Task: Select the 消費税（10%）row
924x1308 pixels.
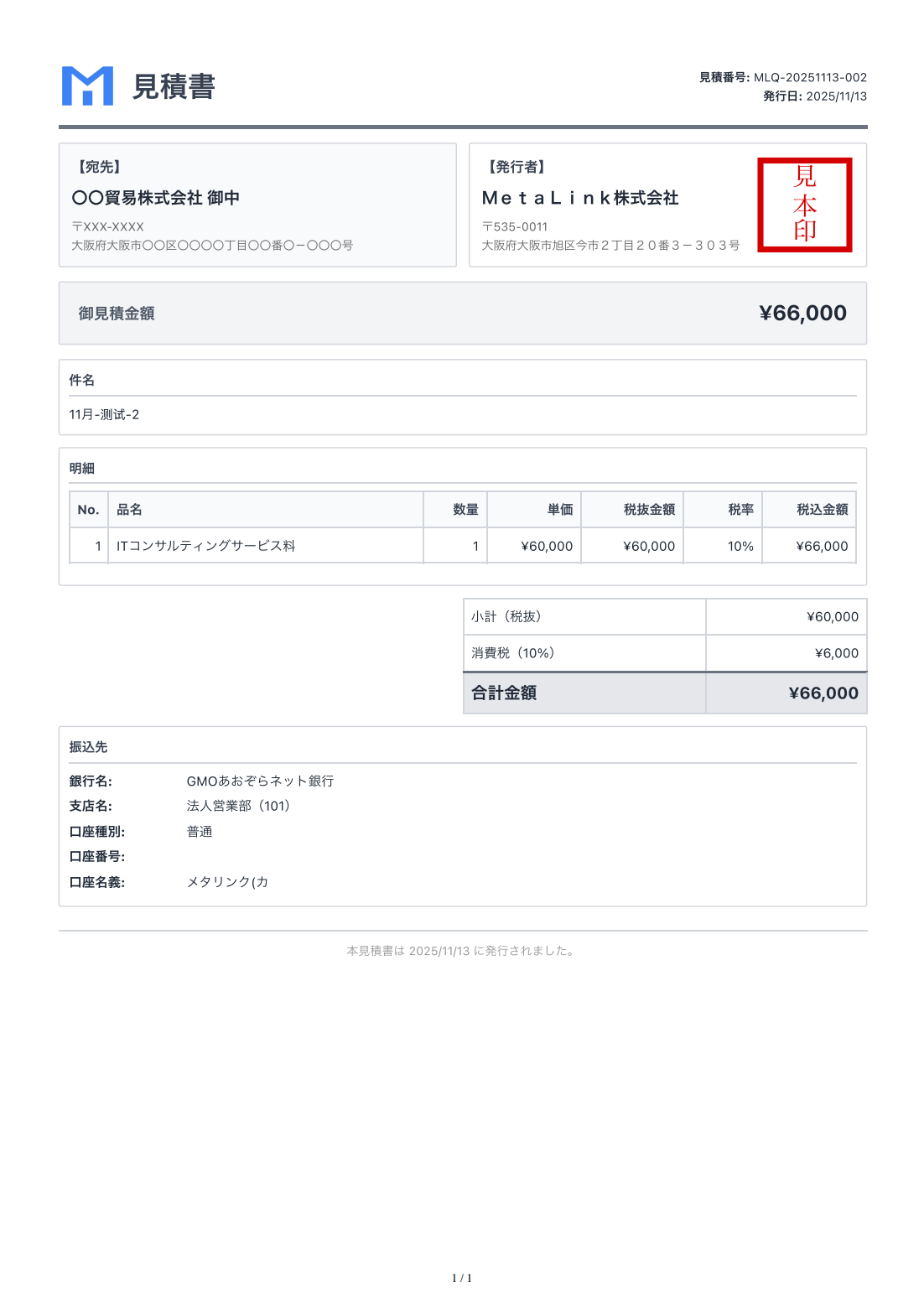Action: point(666,653)
